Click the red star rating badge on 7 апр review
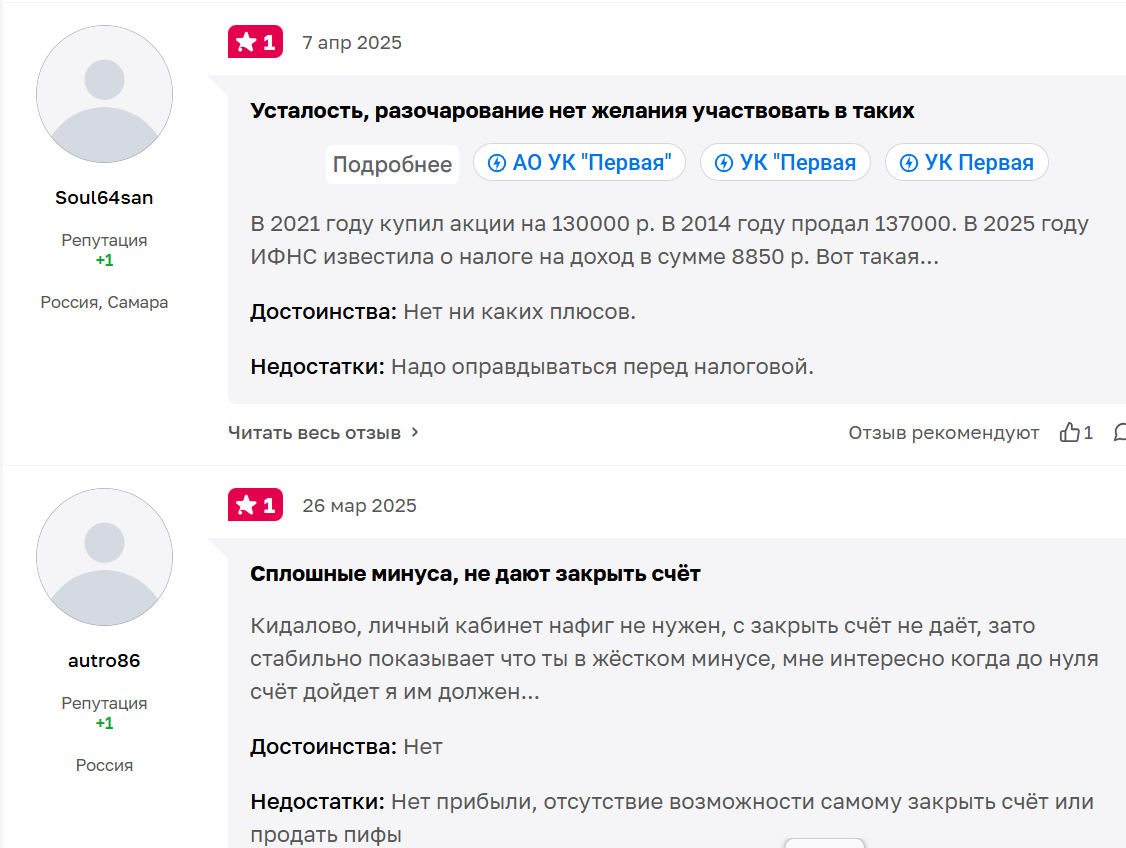The image size is (1126, 848). click(255, 42)
